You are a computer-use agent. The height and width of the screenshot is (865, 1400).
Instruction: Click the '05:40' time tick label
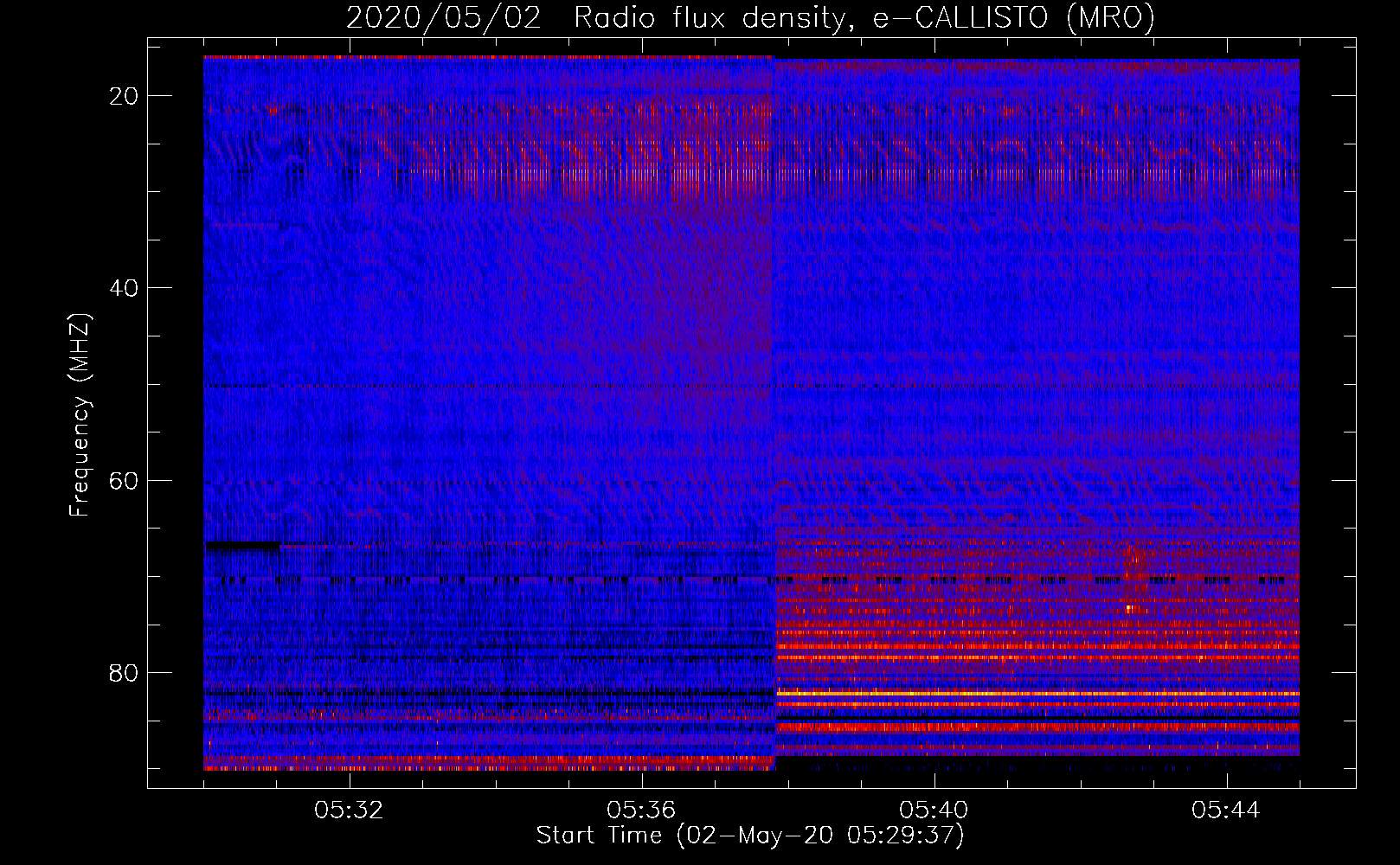934,811
